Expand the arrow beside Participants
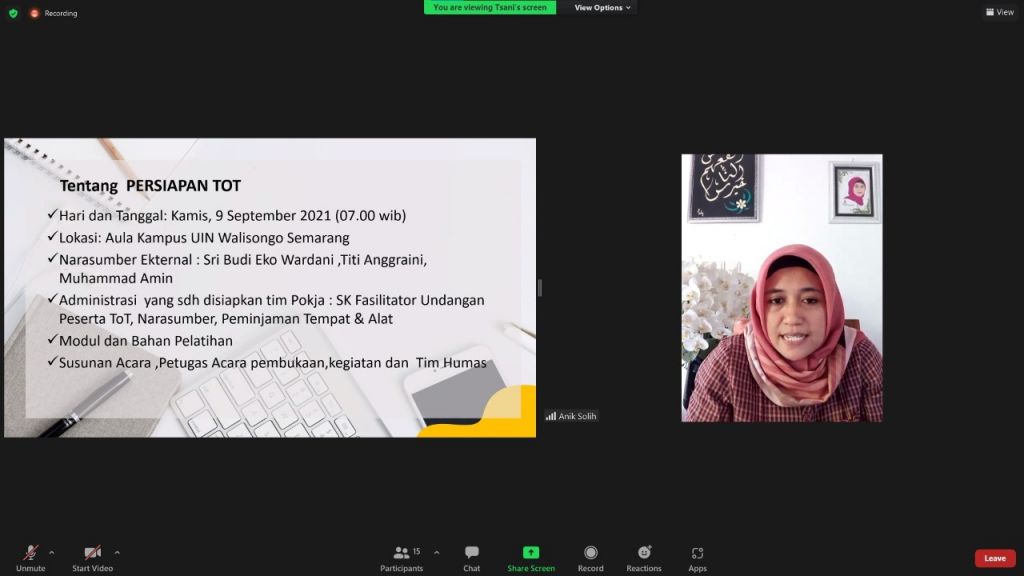Viewport: 1024px width, 576px height. click(x=436, y=552)
